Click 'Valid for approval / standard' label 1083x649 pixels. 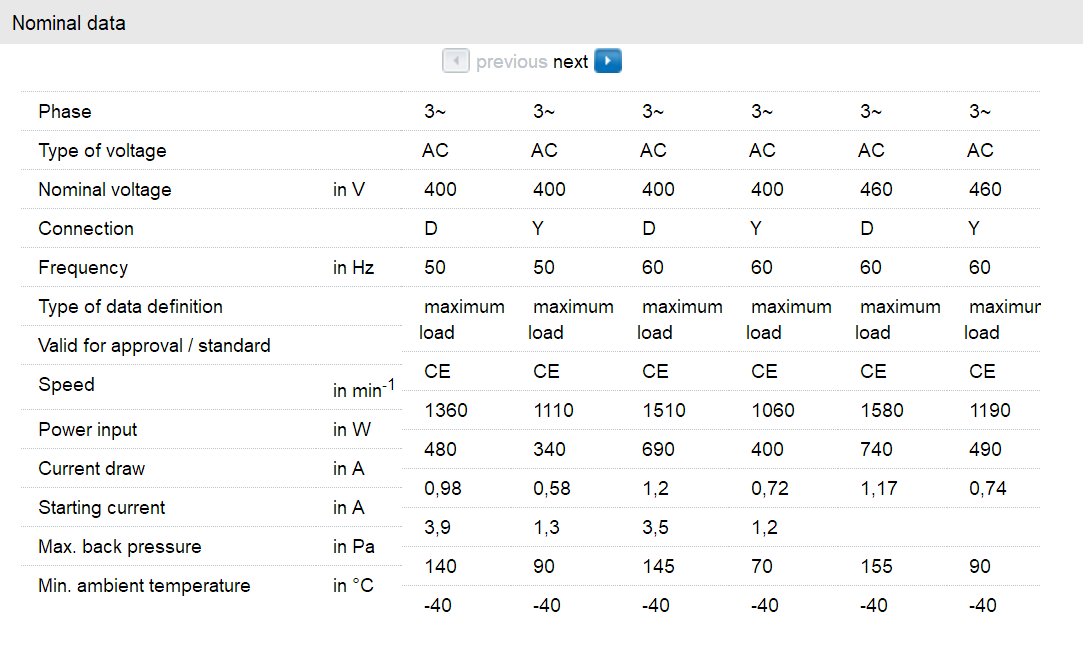tap(154, 345)
